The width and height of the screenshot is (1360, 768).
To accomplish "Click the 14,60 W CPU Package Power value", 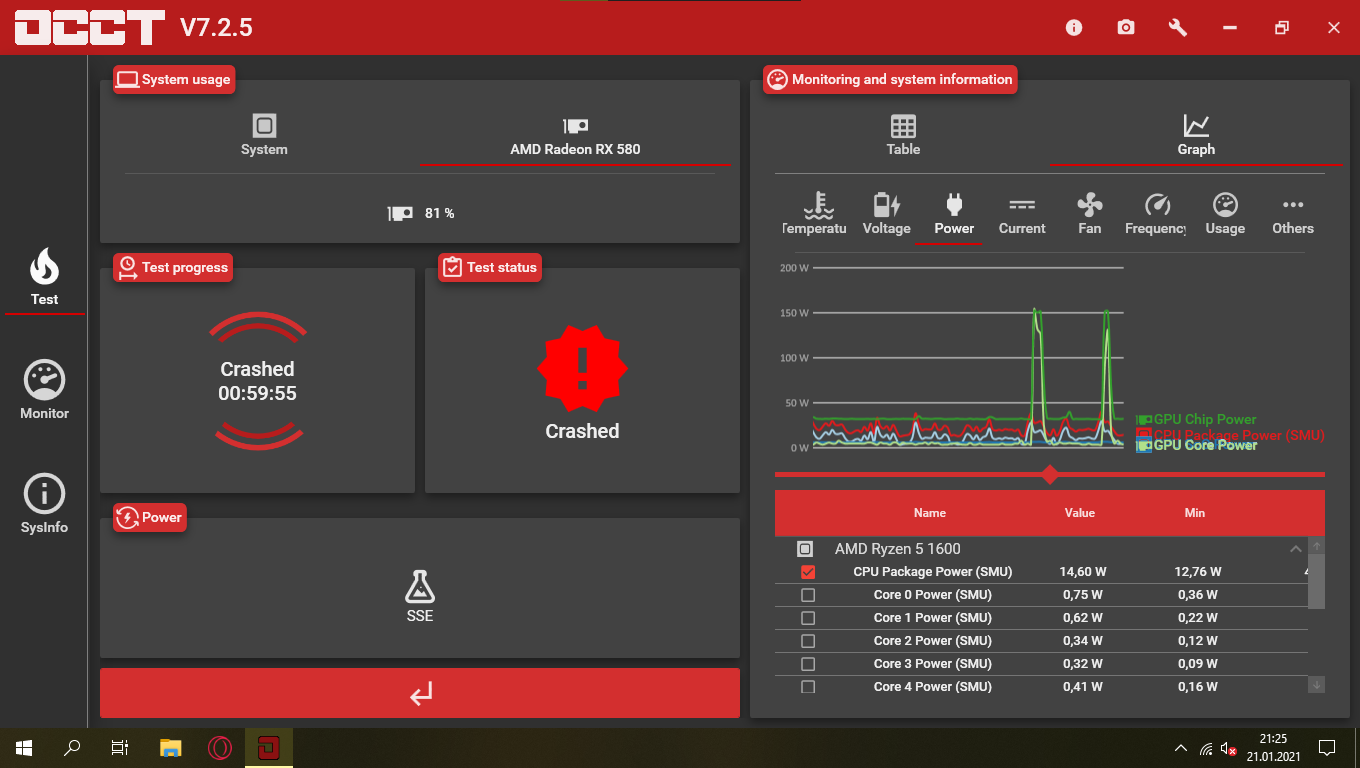I will [1083, 572].
